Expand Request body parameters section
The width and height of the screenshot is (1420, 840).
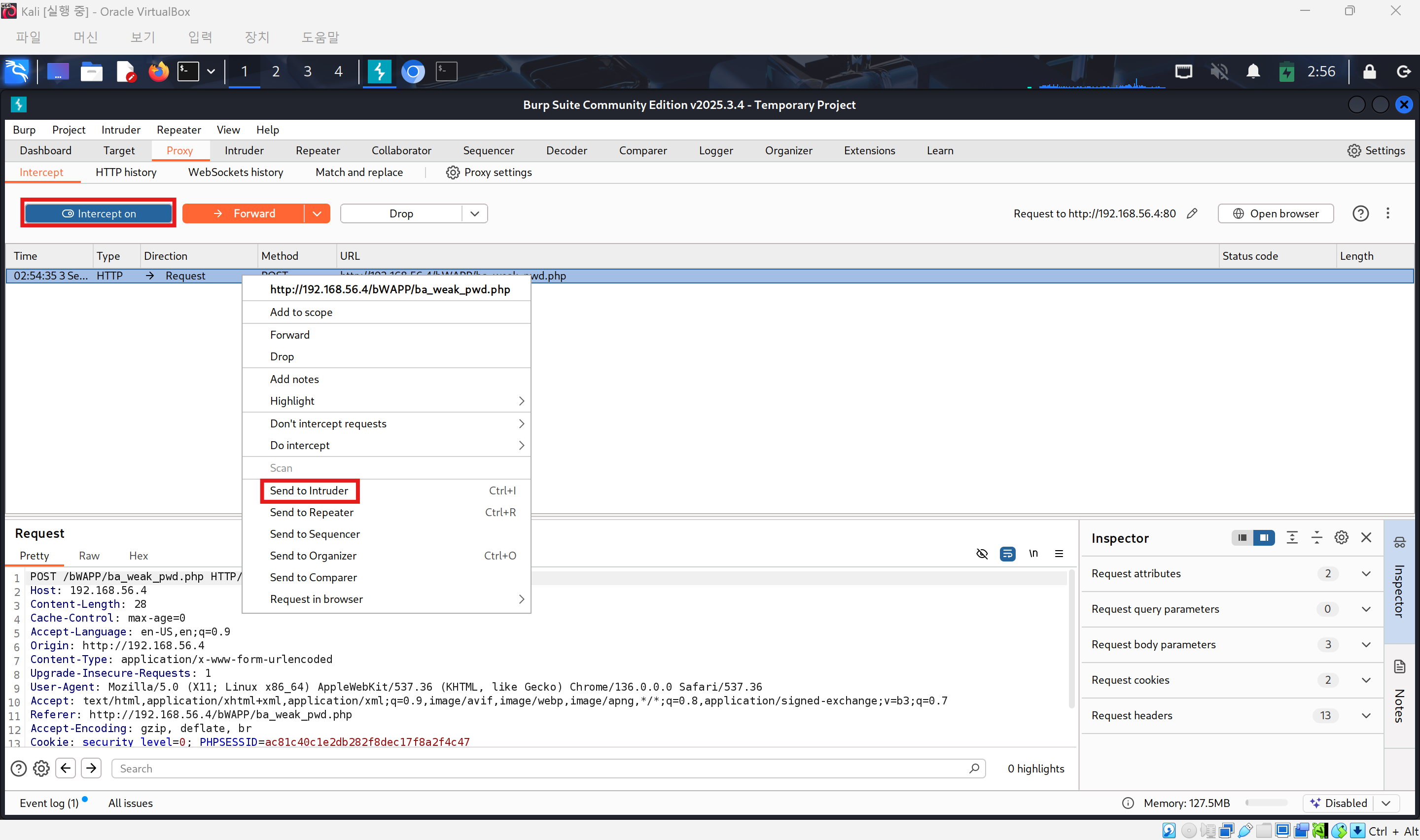(1366, 645)
